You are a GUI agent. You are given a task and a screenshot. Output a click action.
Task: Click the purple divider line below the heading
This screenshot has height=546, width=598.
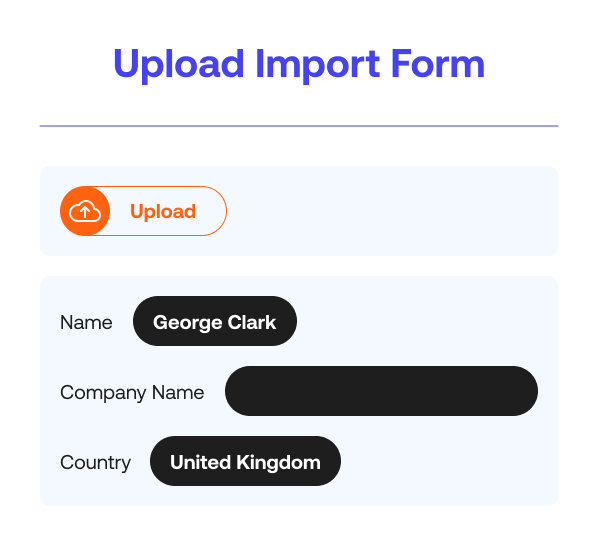(x=299, y=126)
